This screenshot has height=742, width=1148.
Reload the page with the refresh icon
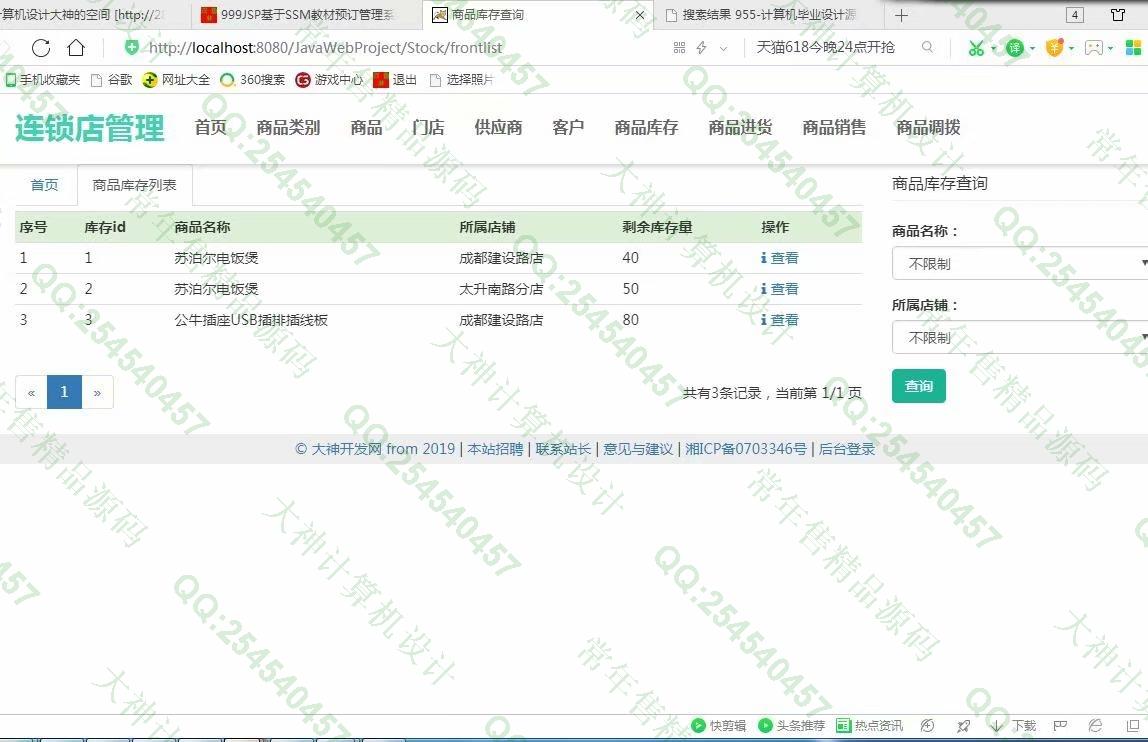point(41,48)
